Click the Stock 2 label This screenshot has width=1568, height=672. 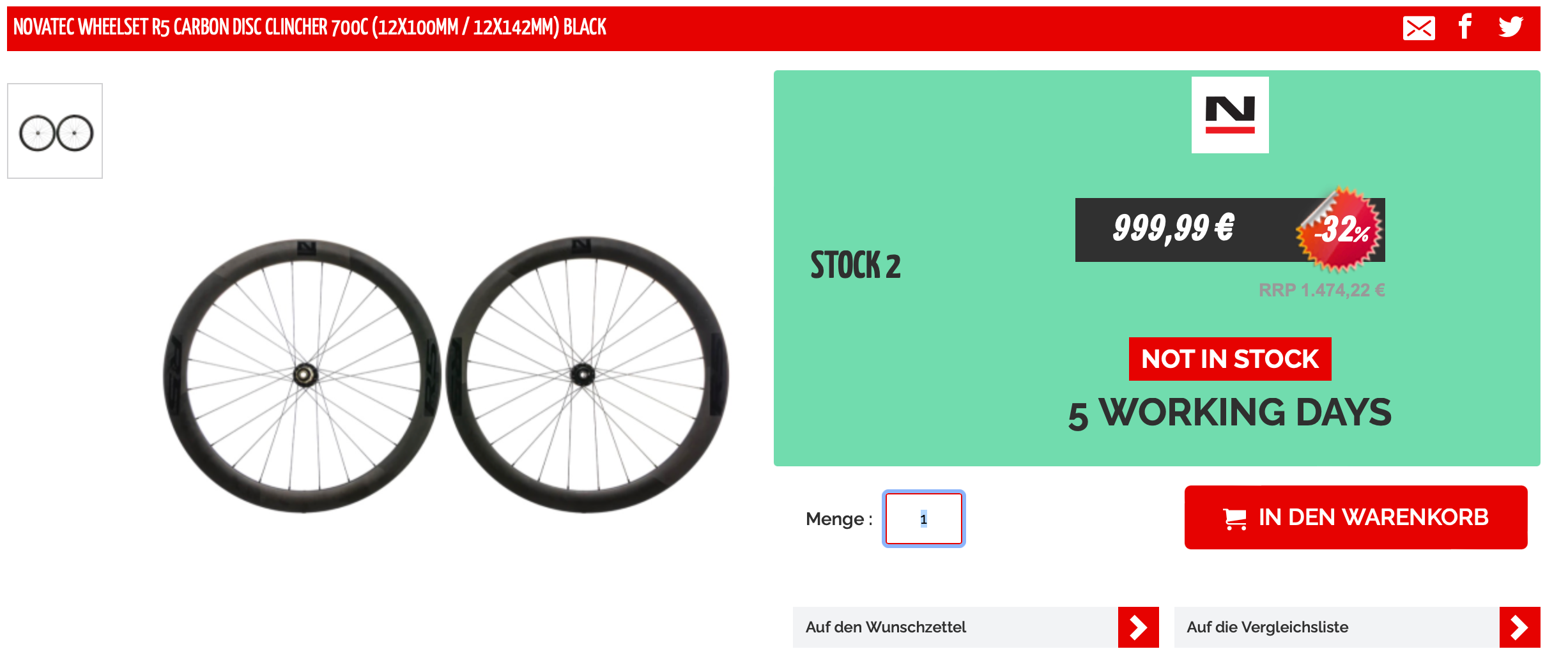[x=855, y=266]
